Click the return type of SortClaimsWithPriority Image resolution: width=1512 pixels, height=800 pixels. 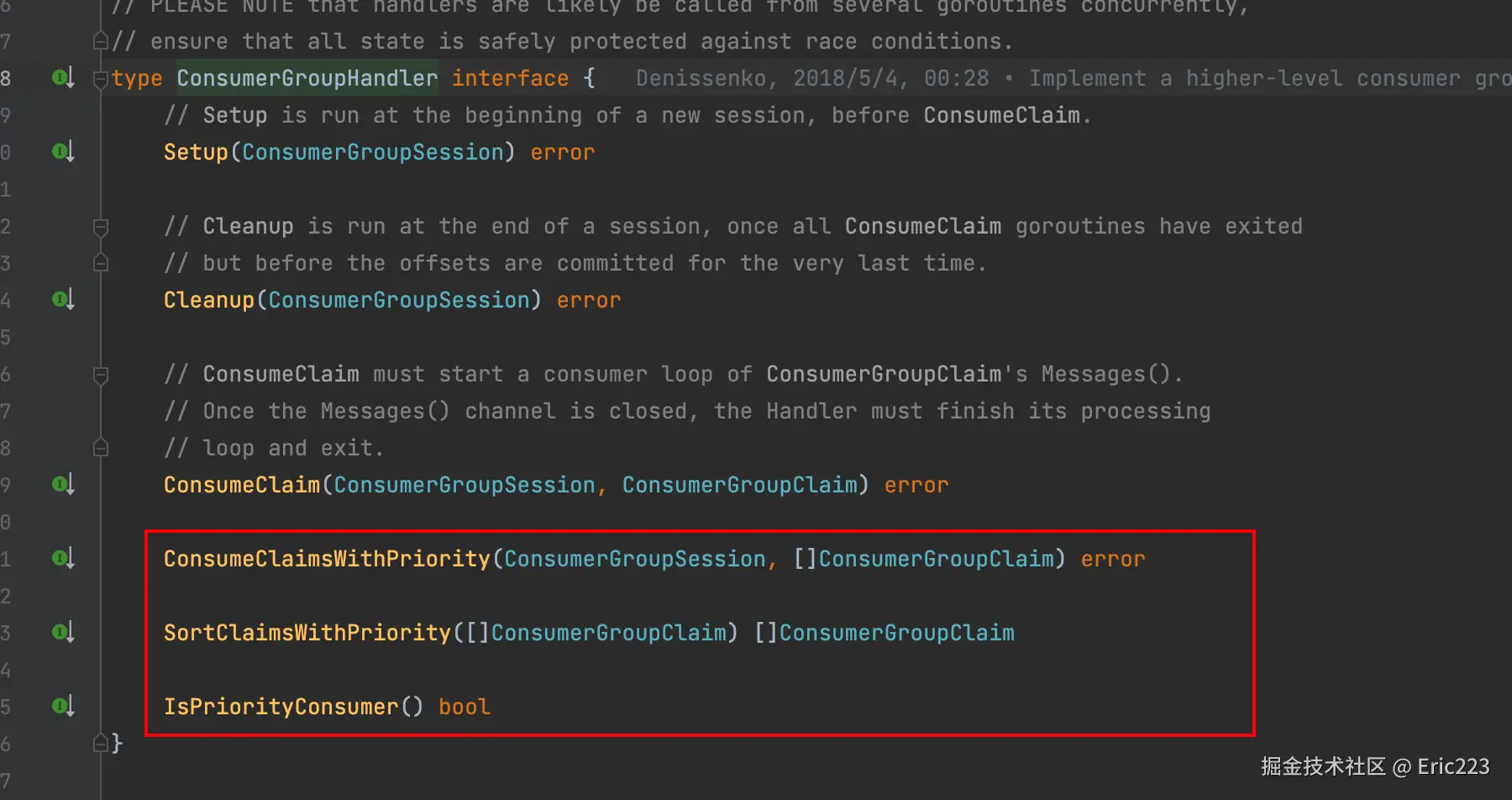884,633
